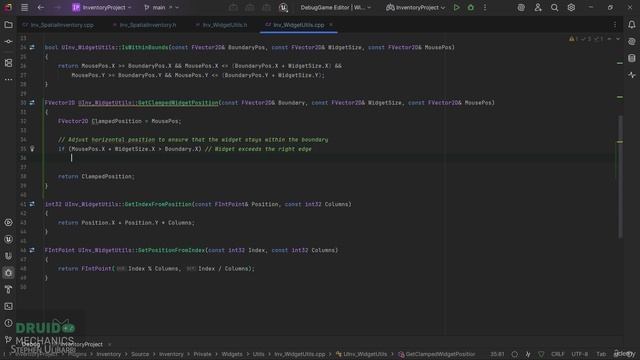
Task: Run the project with green play button
Action: [x=456, y=7]
